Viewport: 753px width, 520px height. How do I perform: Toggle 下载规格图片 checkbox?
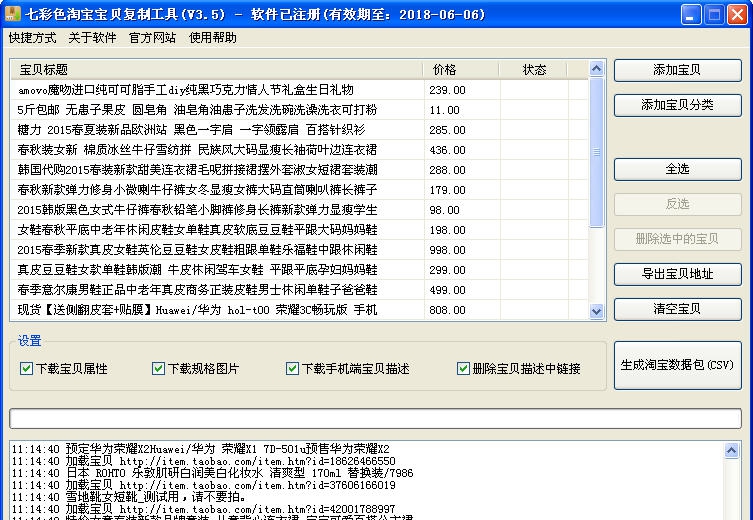coord(158,369)
